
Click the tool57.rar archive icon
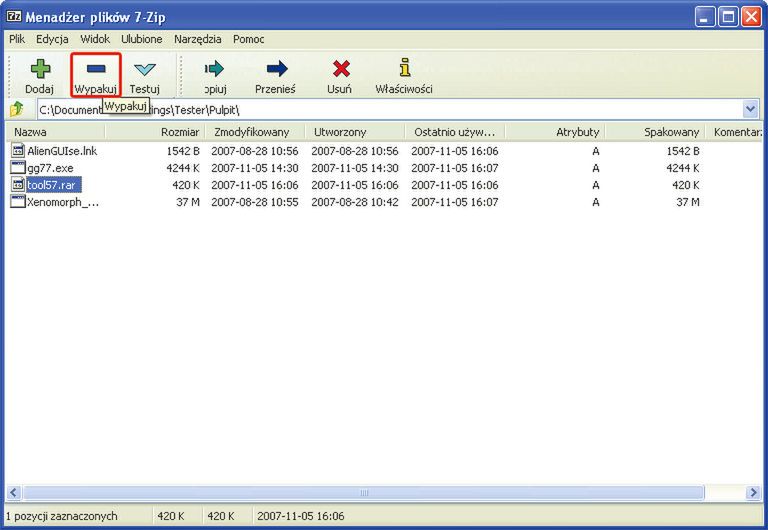point(18,185)
